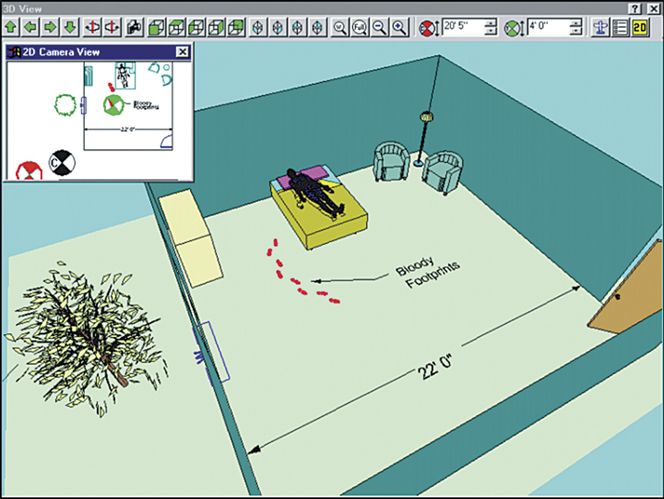Screen dimensions: 664x499
Task: Click the green up arrow camera button
Action: [x=10, y=27]
